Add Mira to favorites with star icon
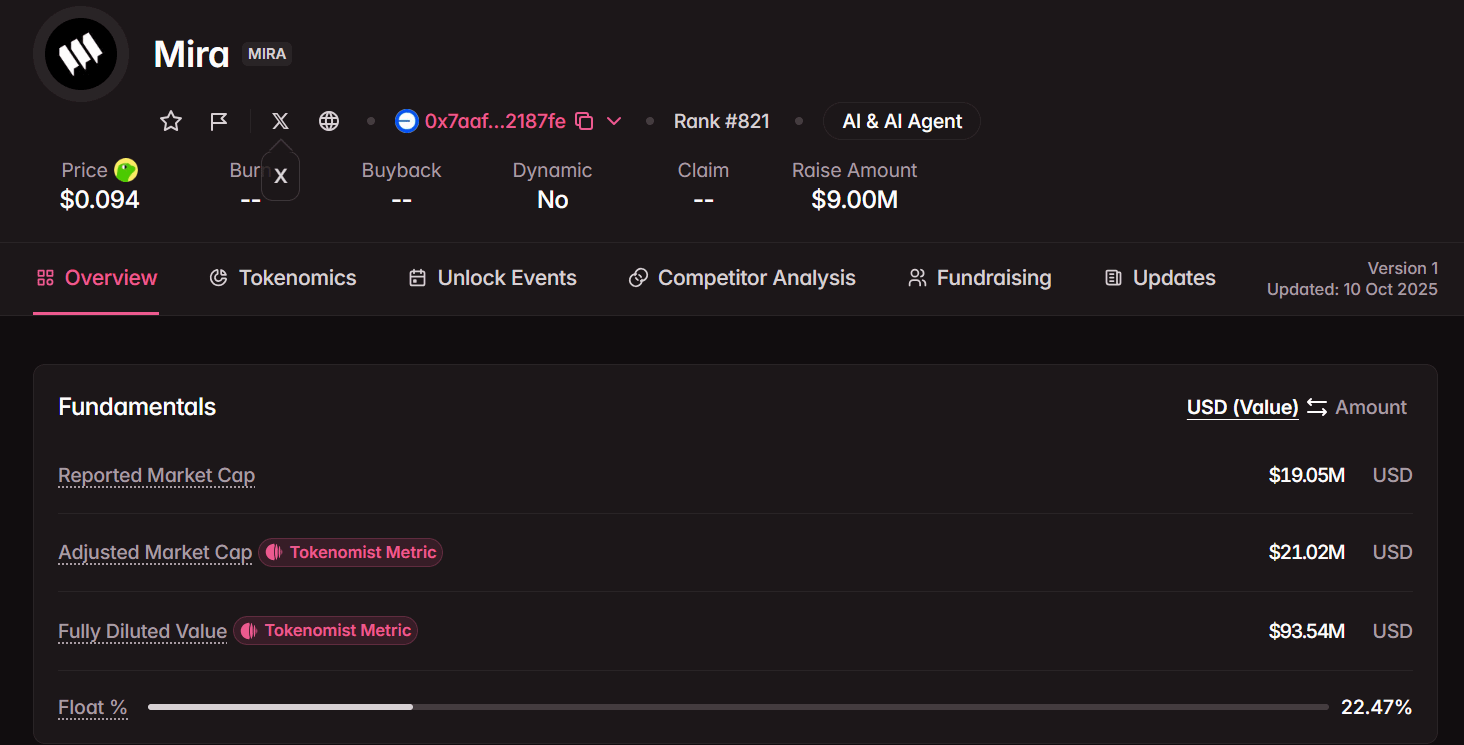The image size is (1464, 745). point(171,121)
